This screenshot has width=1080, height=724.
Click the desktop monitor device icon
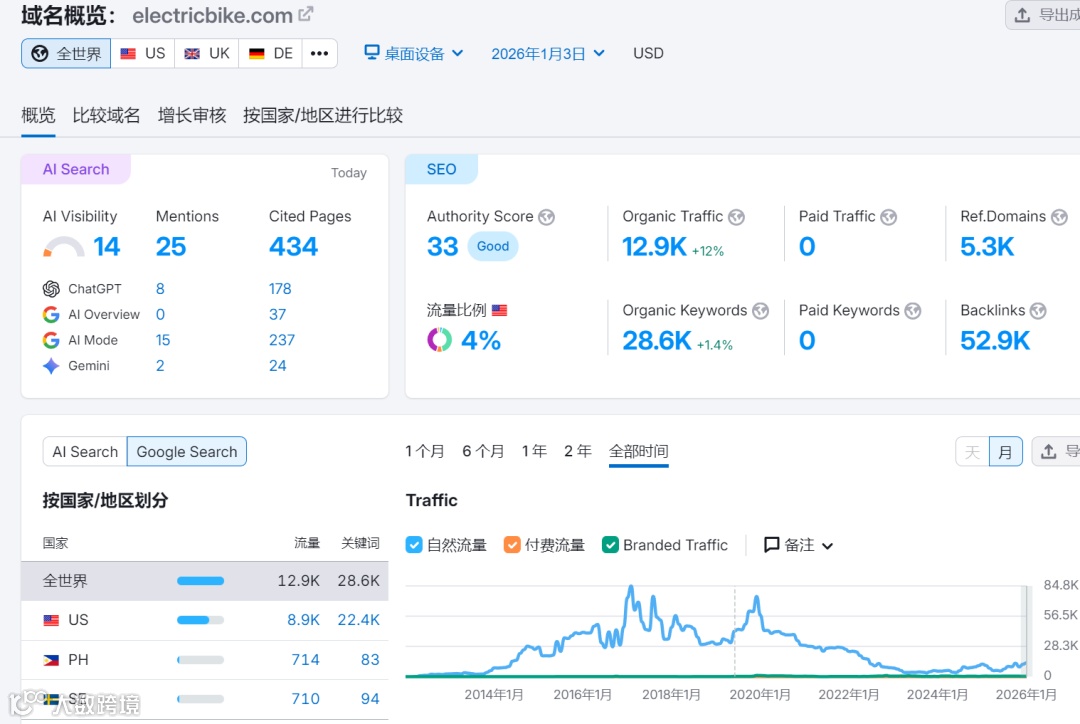click(372, 52)
